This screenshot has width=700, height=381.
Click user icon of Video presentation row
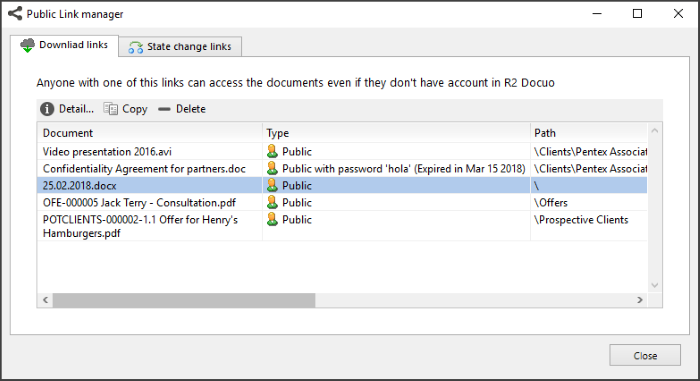click(272, 151)
